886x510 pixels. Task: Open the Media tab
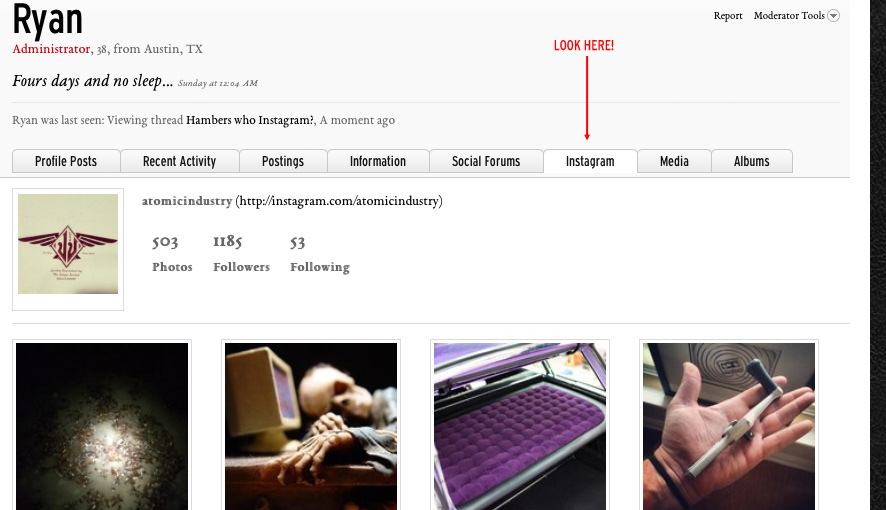tap(674, 161)
